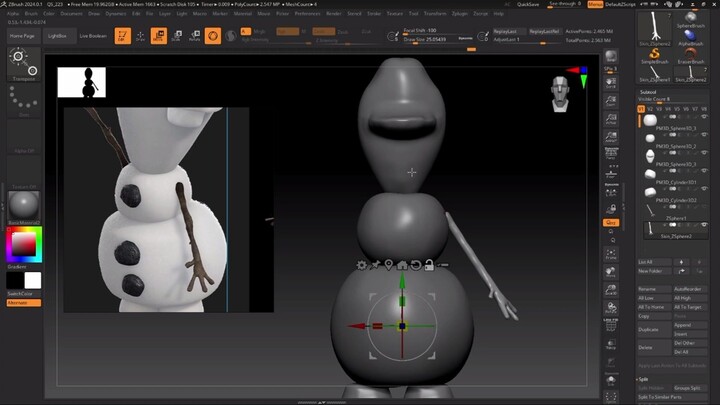Screen dimensions: 720x405
Task: Open the Brush menu
Action: [31, 14]
